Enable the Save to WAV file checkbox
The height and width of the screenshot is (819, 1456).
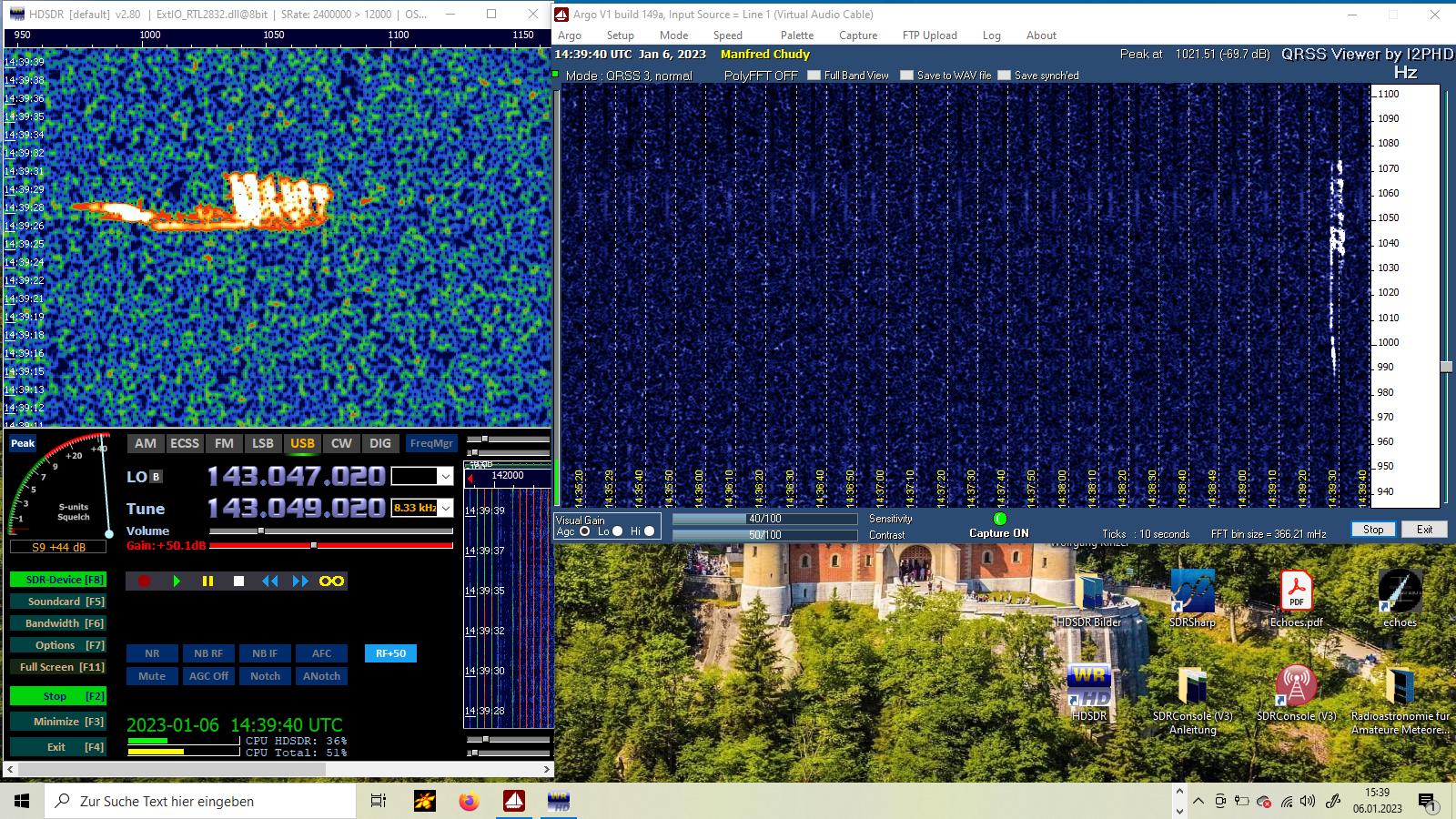pos(906,76)
